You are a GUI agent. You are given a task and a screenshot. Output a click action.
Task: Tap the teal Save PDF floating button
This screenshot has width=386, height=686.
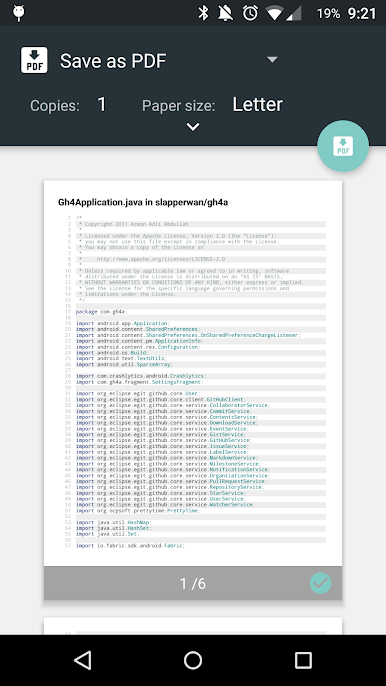click(343, 146)
